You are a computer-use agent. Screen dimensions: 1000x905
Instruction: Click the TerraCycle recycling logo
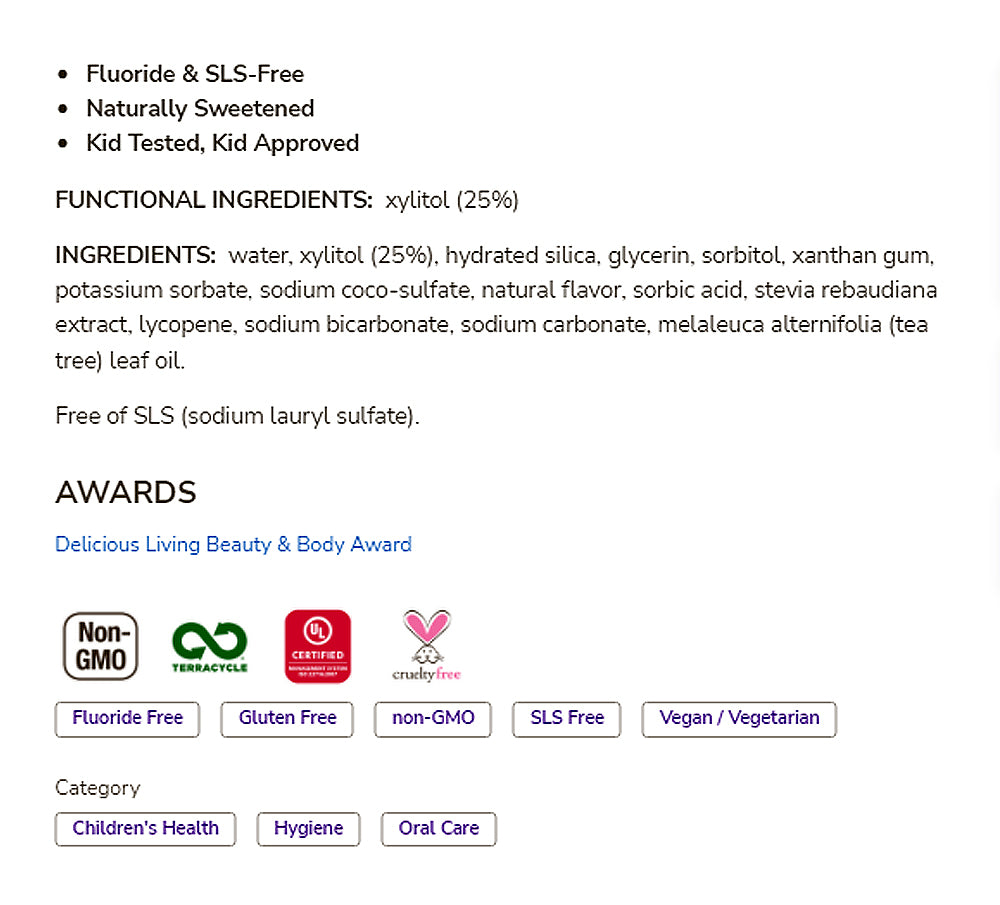tap(210, 646)
